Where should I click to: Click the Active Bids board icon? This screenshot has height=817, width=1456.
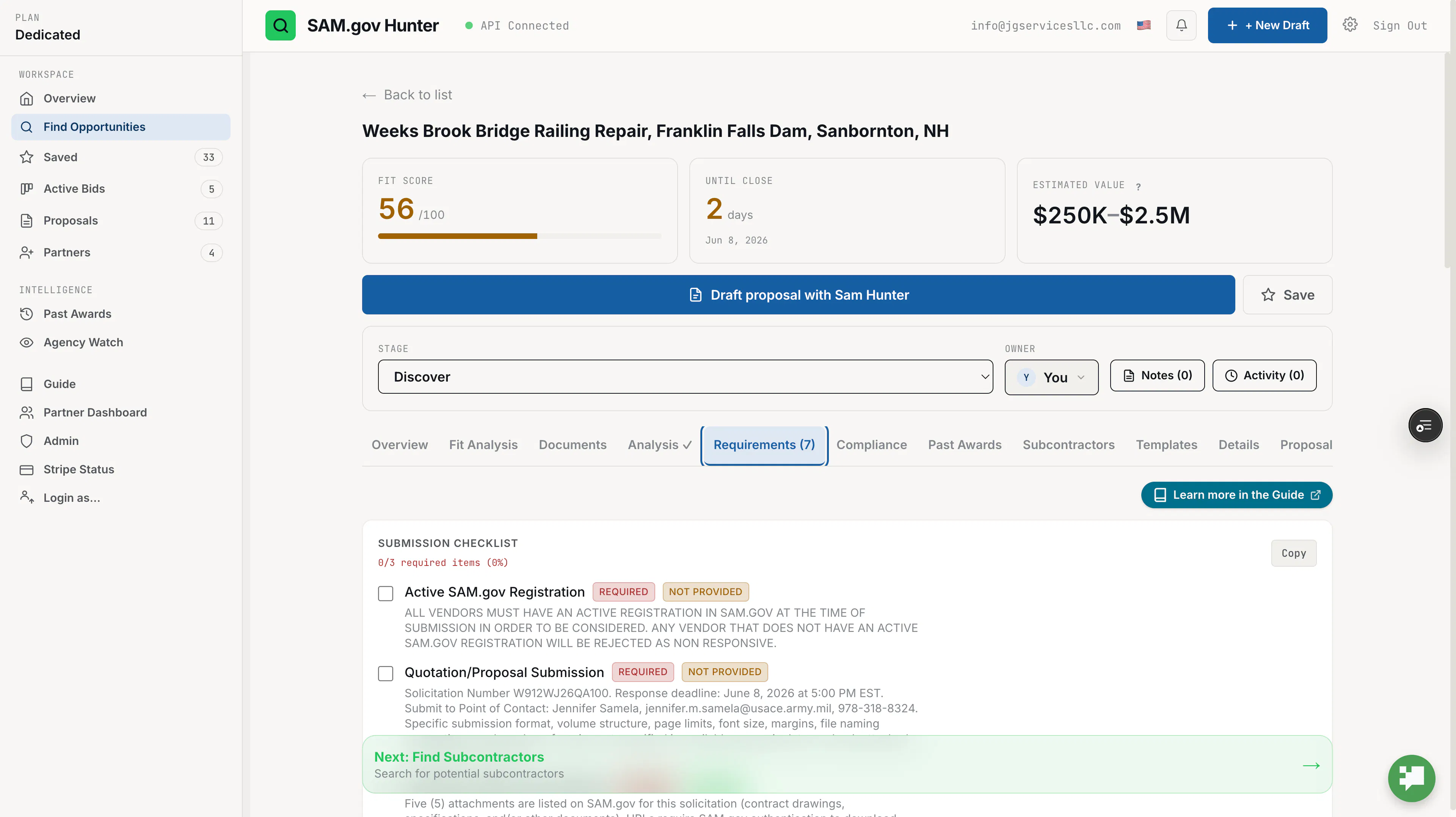coord(27,189)
